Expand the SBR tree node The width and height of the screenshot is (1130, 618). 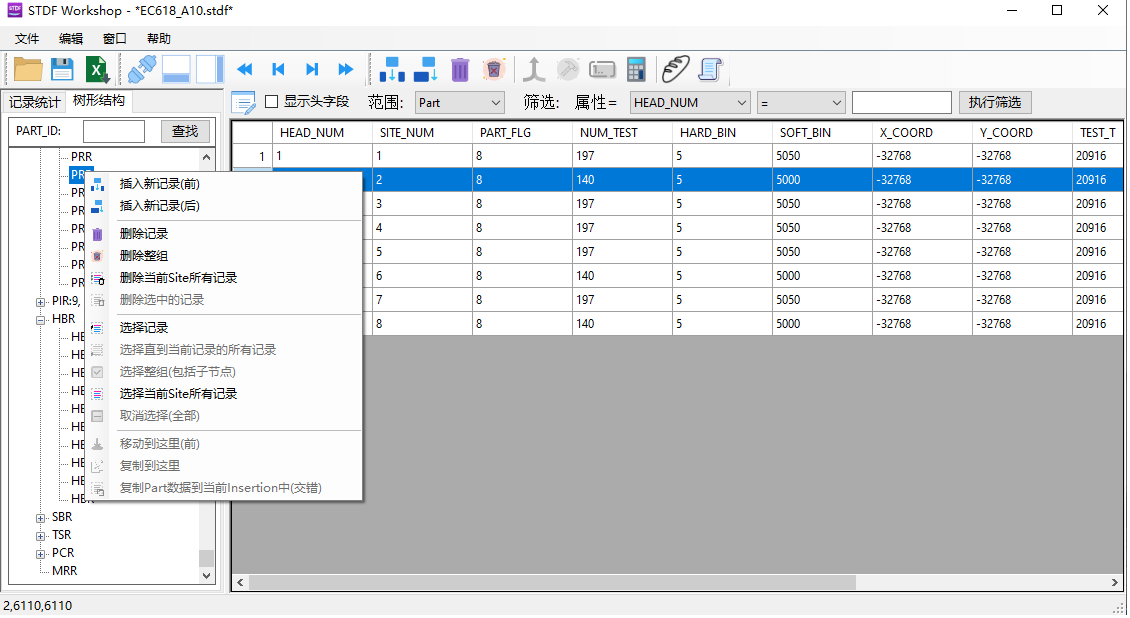click(41, 518)
